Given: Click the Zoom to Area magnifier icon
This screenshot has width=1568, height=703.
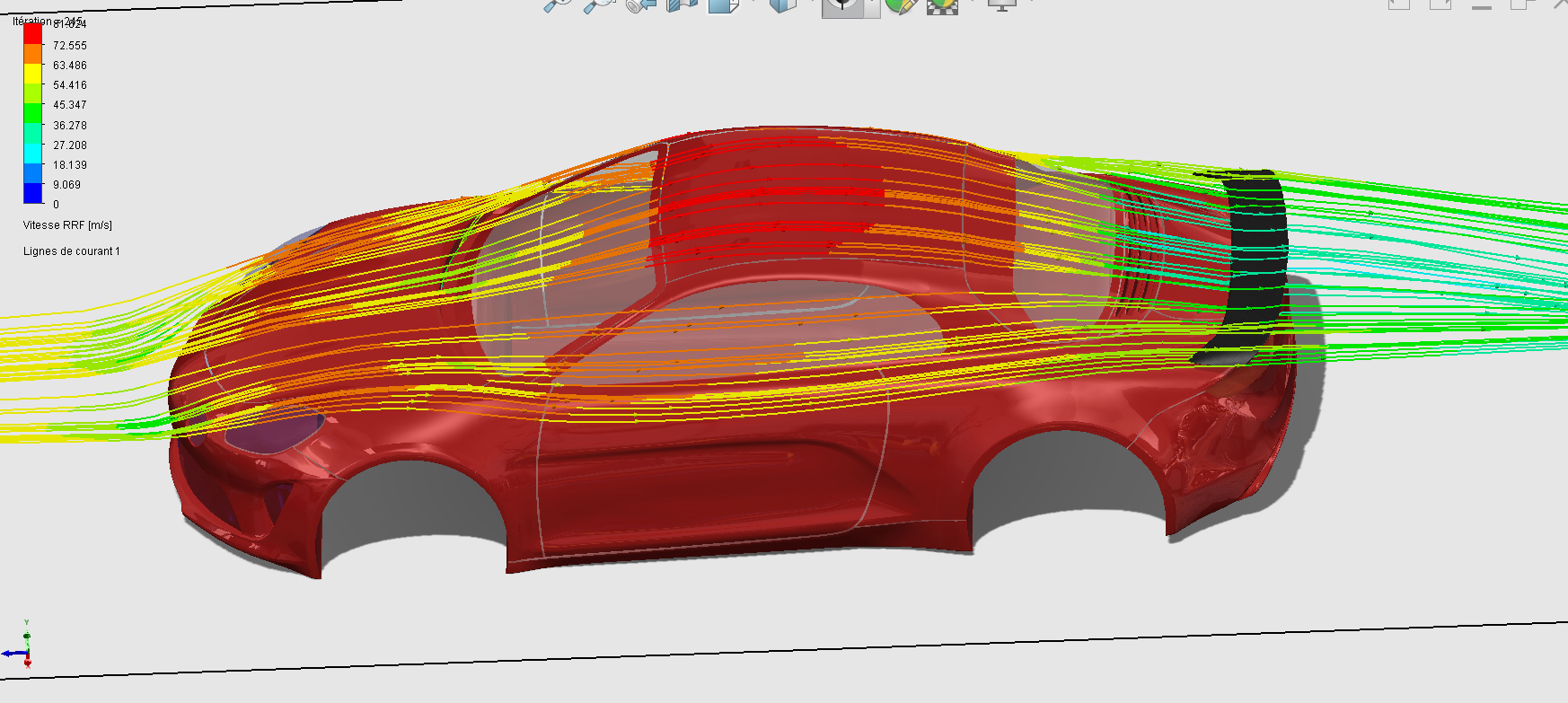Looking at the screenshot, I should click(x=598, y=5).
